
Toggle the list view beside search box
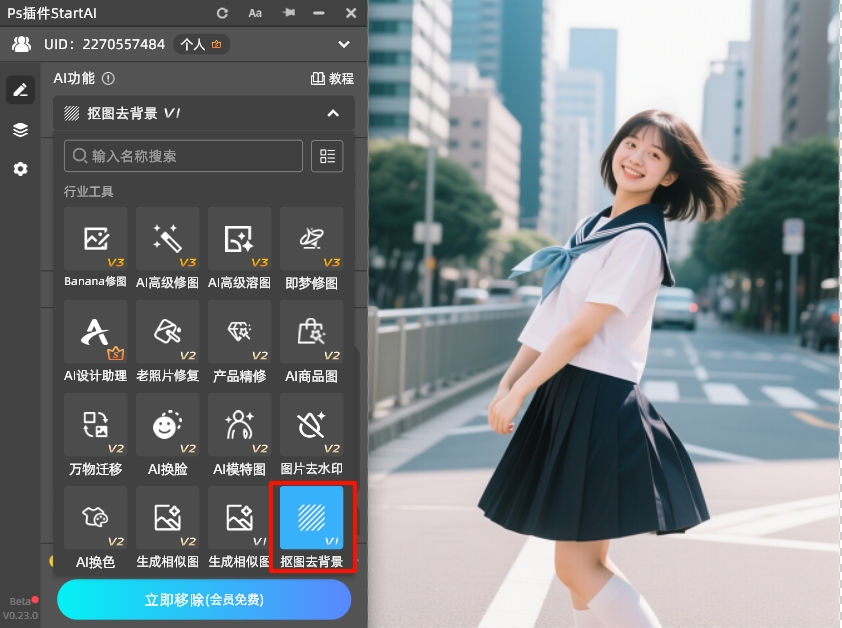327,155
